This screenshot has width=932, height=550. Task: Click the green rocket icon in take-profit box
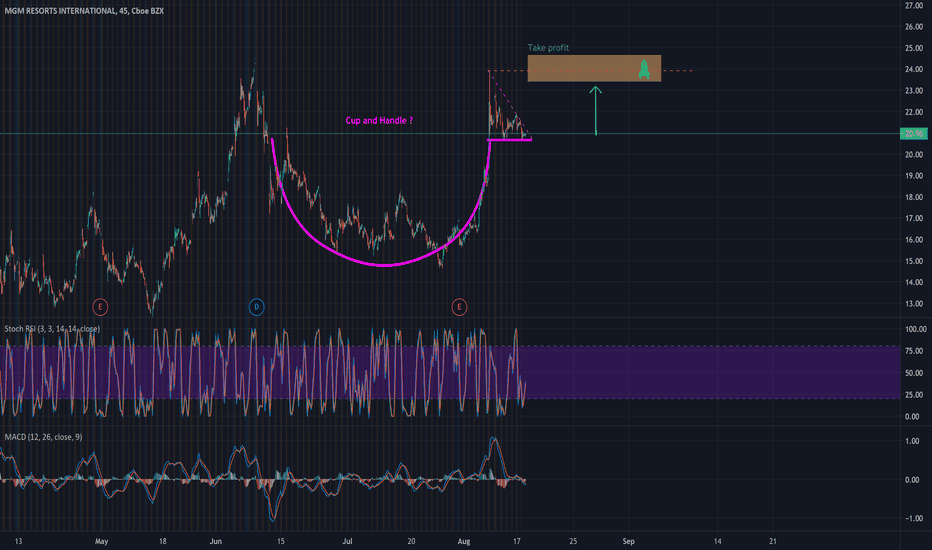coord(644,69)
